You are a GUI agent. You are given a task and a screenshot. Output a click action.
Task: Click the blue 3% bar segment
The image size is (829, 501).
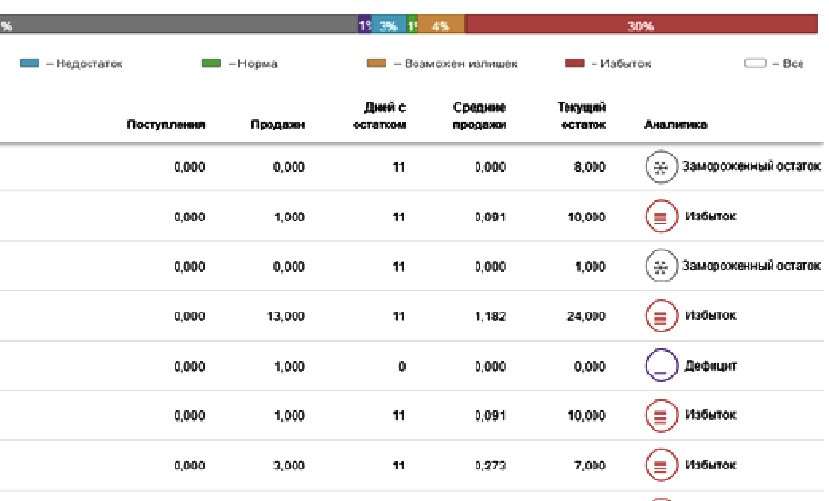coord(389,25)
